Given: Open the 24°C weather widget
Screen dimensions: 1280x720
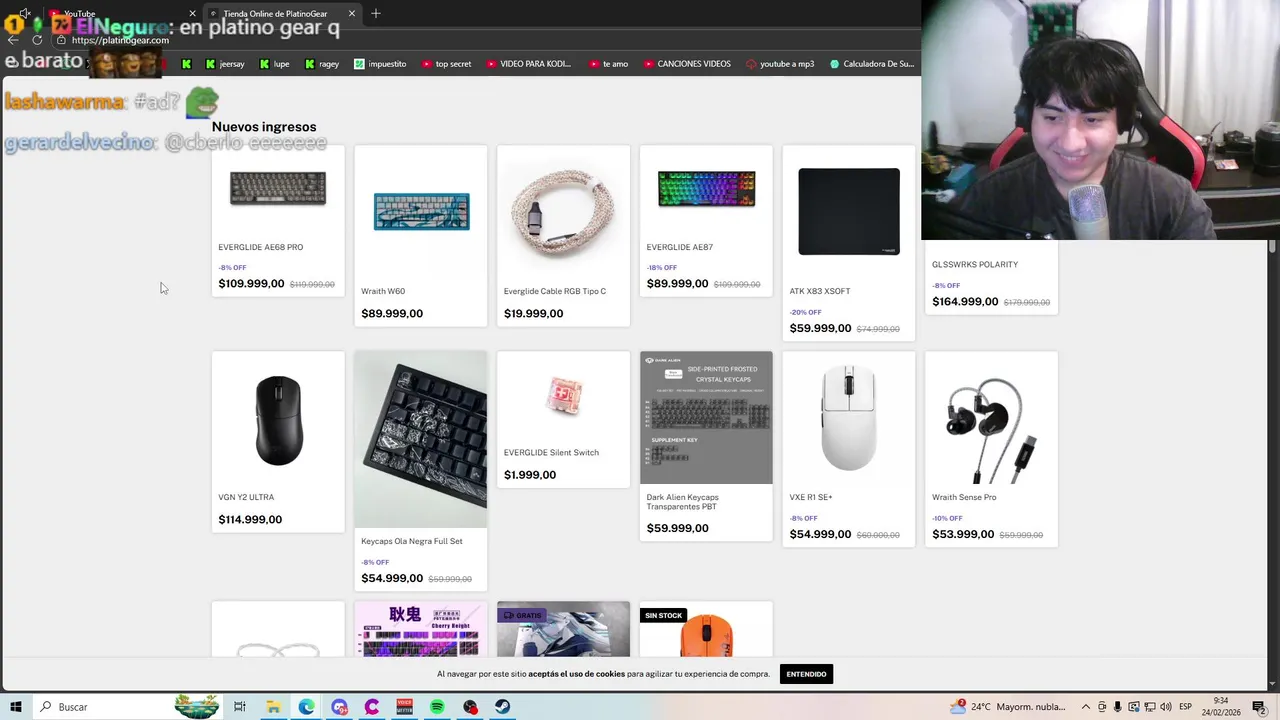Looking at the screenshot, I should (x=1007, y=707).
